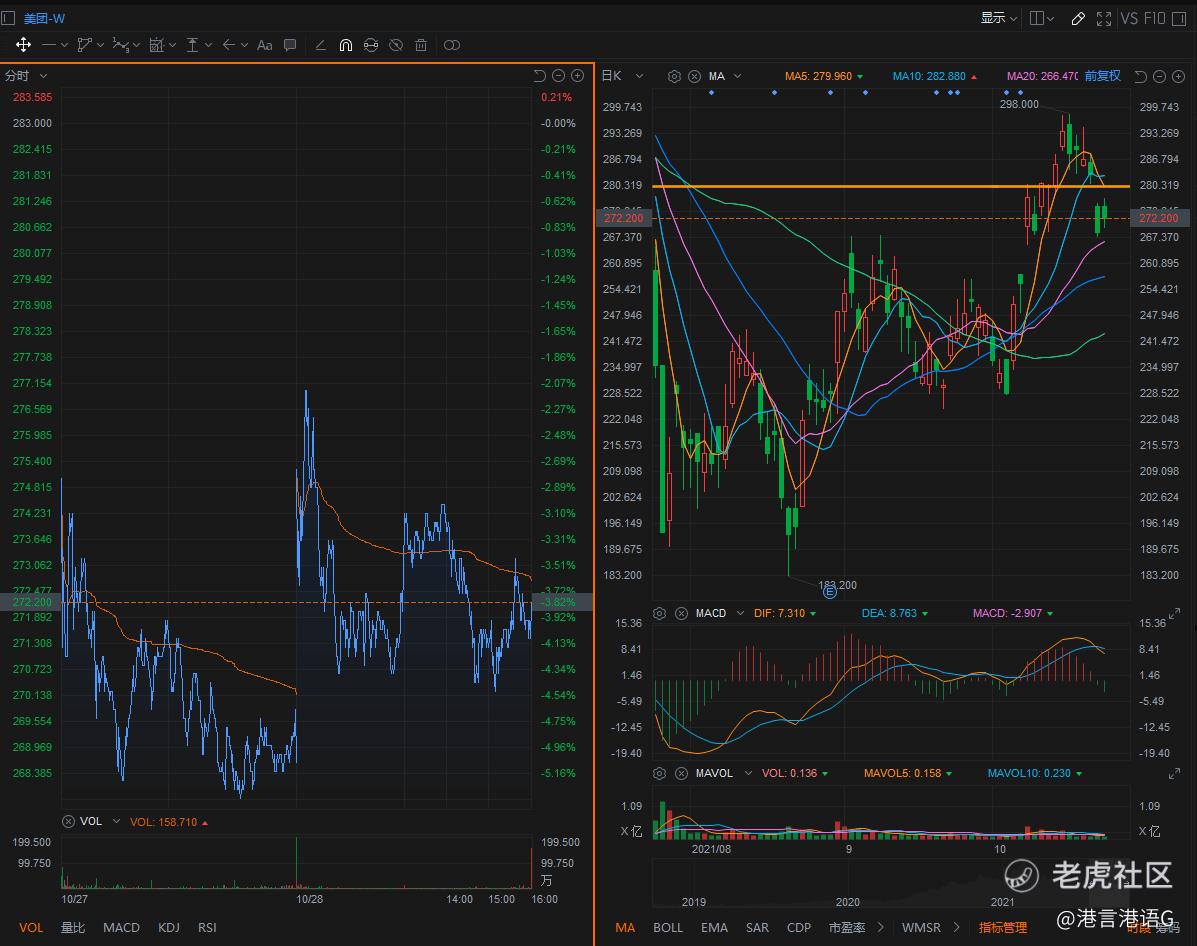
Task: Select the Aa text annotation tool
Action: [x=264, y=45]
